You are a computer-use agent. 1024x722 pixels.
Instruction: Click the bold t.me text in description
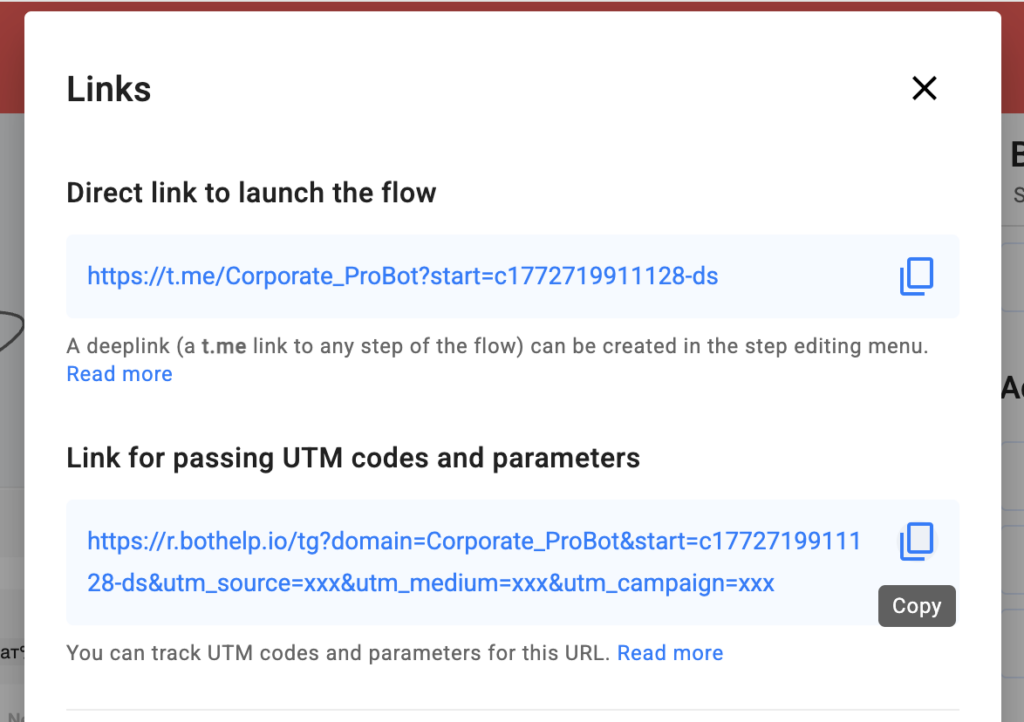pyautogui.click(x=225, y=347)
